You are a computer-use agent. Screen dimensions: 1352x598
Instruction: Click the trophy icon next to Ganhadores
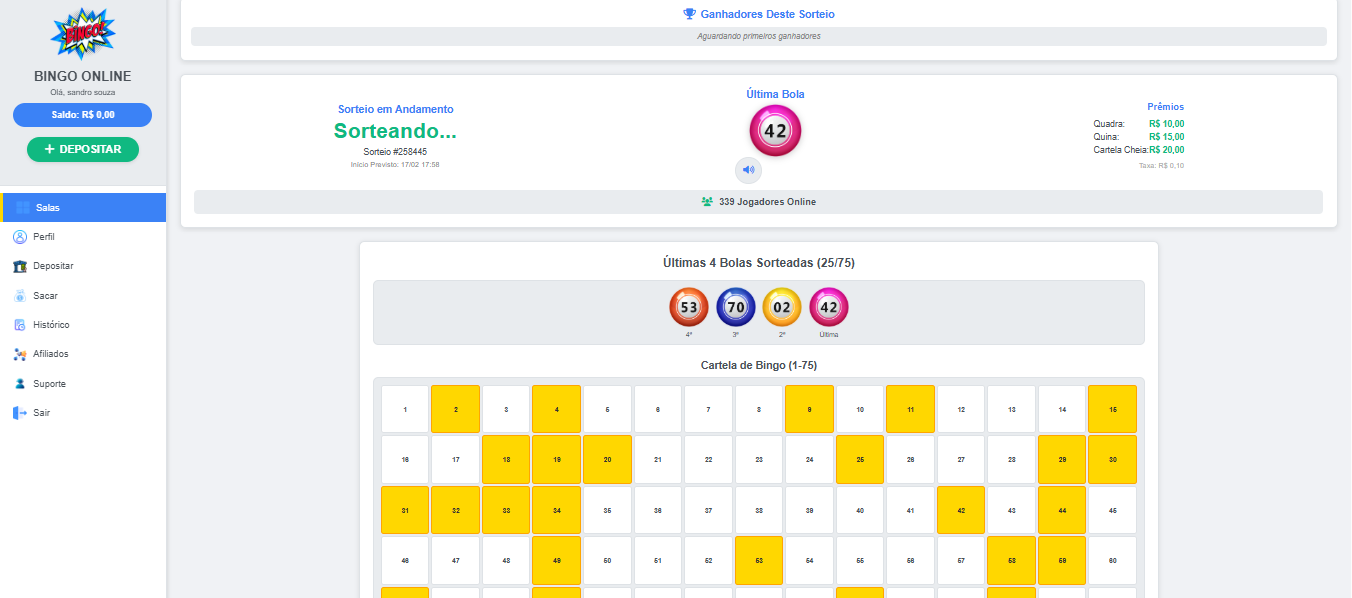click(x=689, y=14)
